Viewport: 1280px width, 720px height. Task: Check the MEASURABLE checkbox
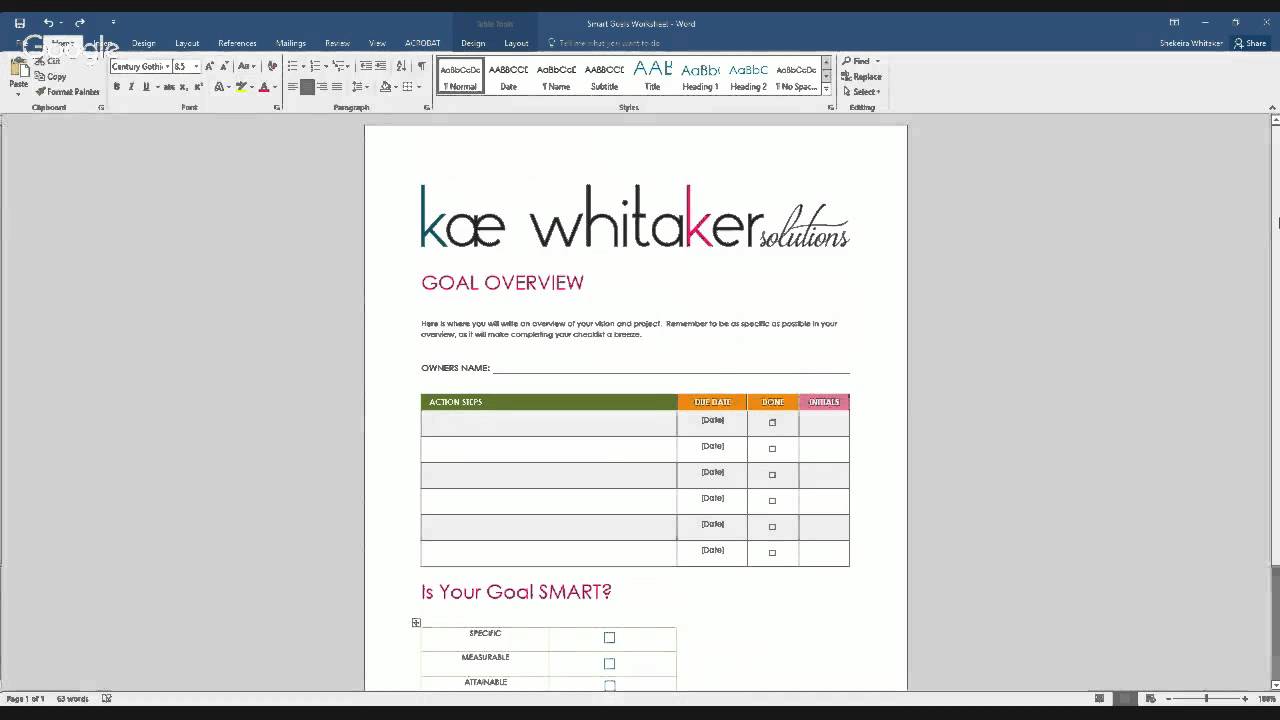click(609, 663)
